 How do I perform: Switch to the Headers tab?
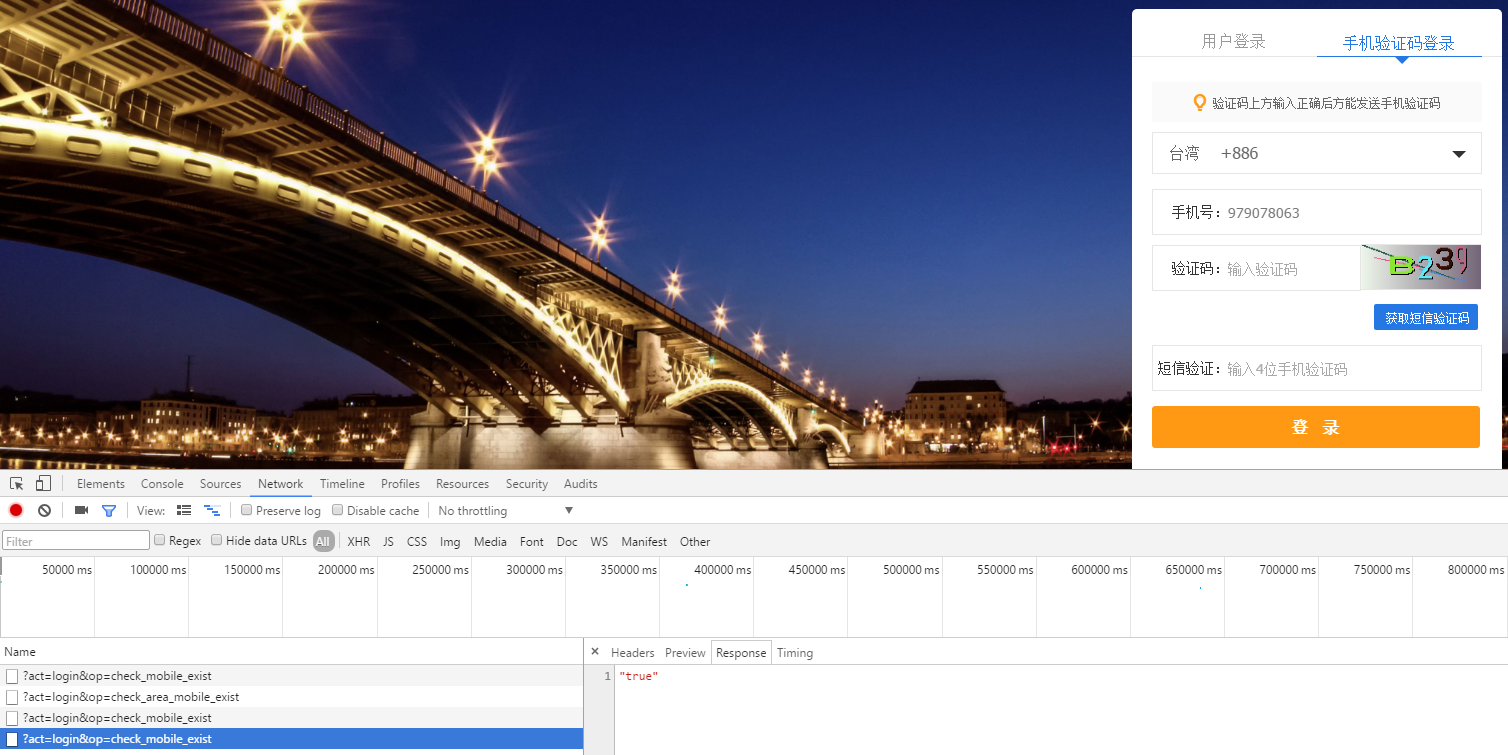tap(632, 653)
